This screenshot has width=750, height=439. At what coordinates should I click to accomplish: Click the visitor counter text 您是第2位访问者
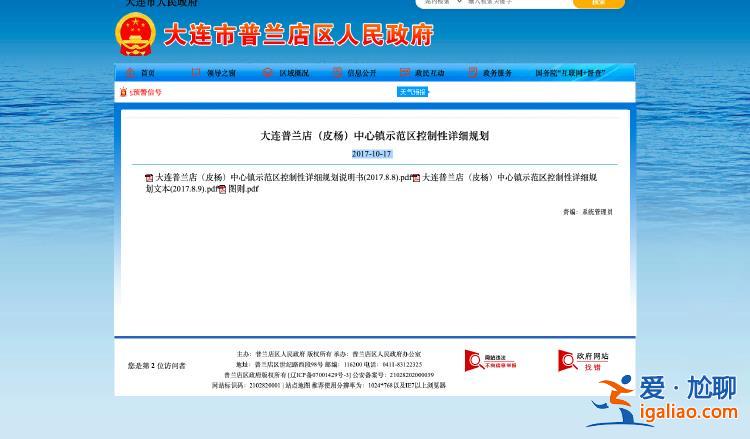point(156,366)
